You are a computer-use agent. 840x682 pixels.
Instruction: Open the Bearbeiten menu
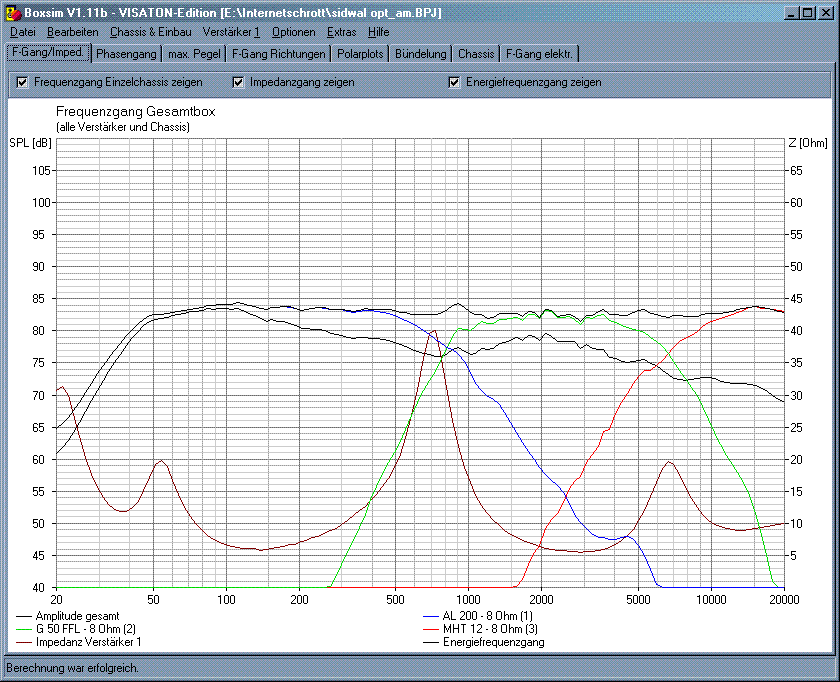[72, 32]
